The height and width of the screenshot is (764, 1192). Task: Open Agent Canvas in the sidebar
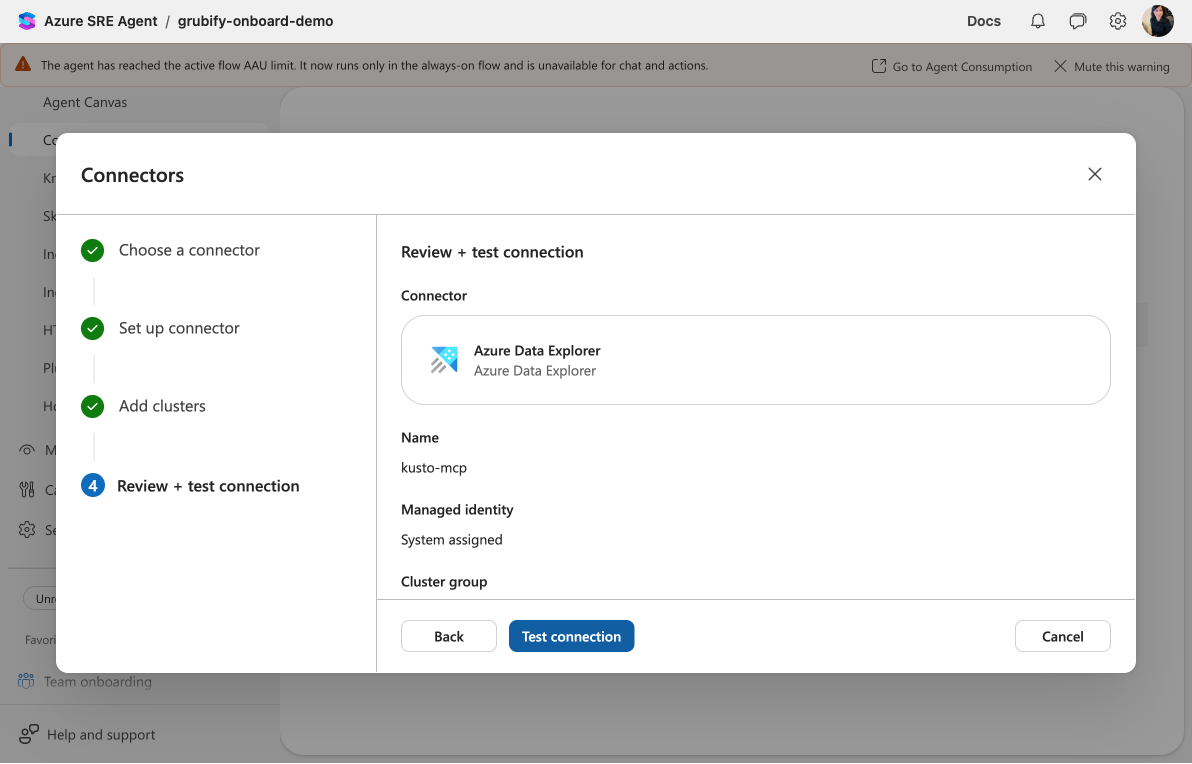85,103
